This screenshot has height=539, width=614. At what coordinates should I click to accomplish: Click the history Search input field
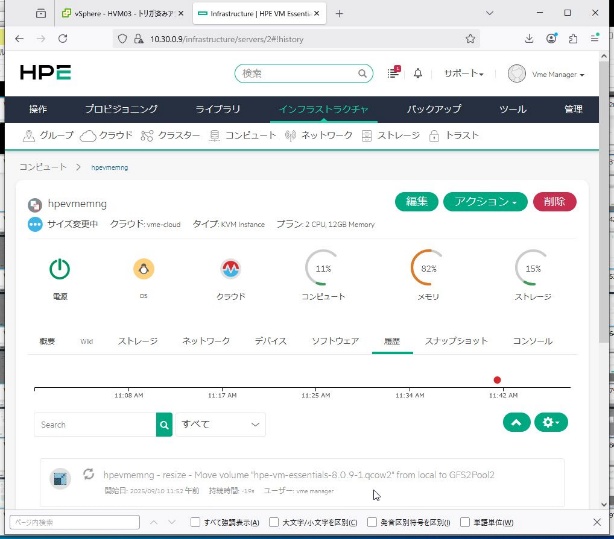95,424
